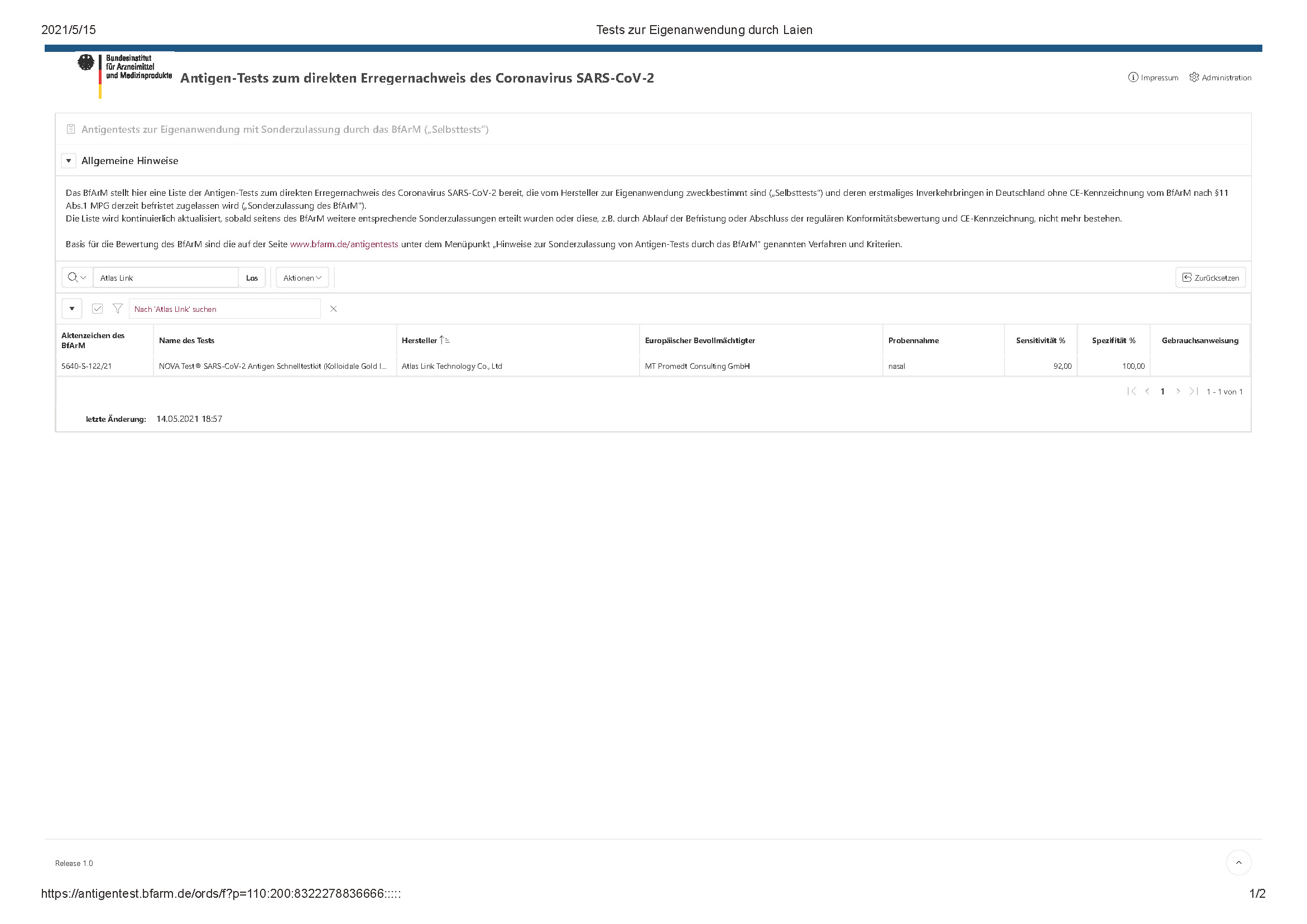Toggle the Atlas Link filter checkbox
The height and width of the screenshot is (924, 1307).
[x=97, y=309]
